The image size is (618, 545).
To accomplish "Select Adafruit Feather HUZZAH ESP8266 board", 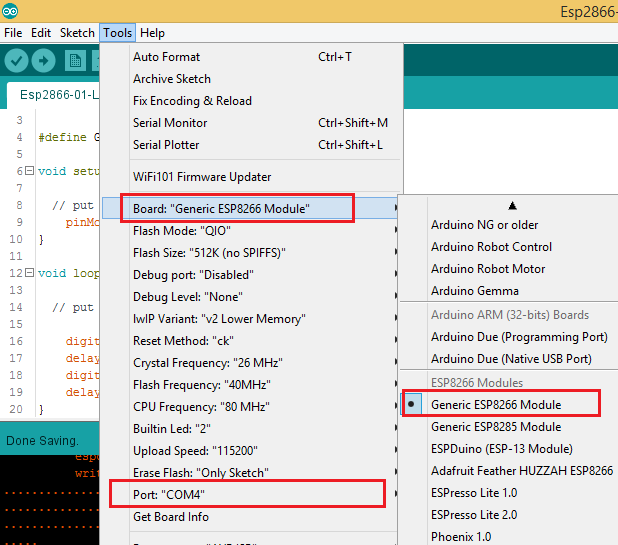I will [509, 471].
